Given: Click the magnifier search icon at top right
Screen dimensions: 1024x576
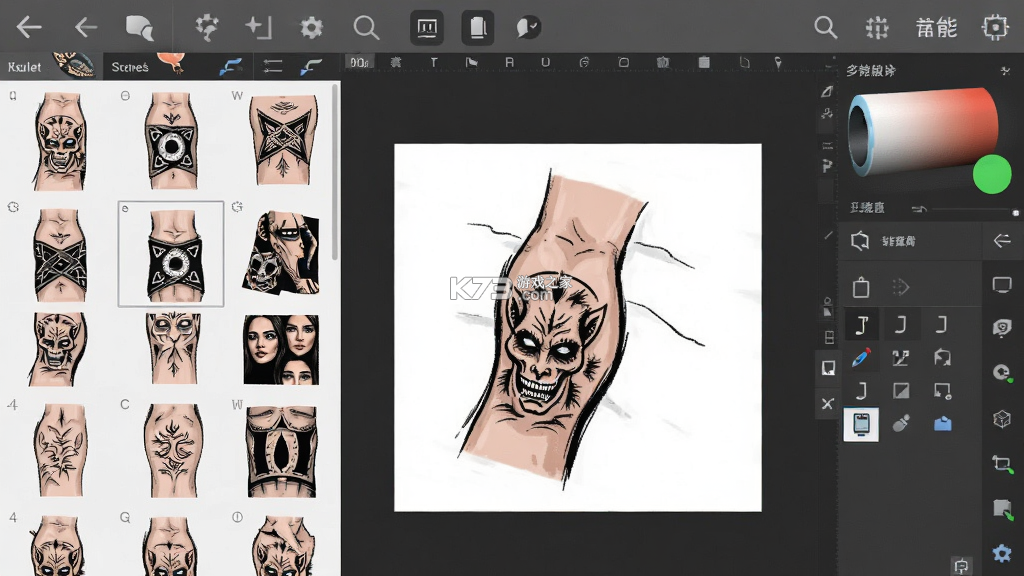Looking at the screenshot, I should coord(825,27).
